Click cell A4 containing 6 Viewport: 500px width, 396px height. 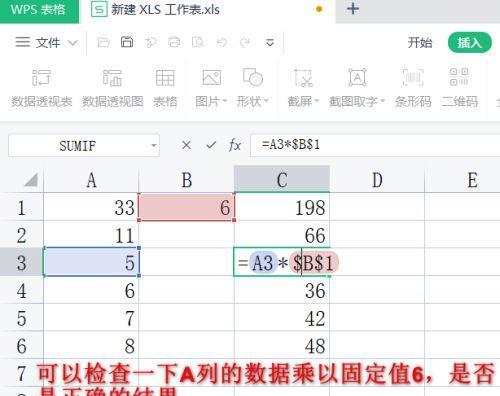91,290
